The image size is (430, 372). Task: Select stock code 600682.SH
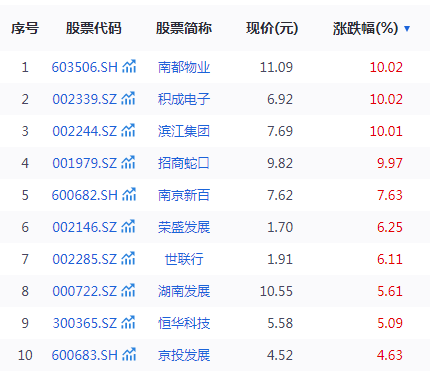[85, 195]
